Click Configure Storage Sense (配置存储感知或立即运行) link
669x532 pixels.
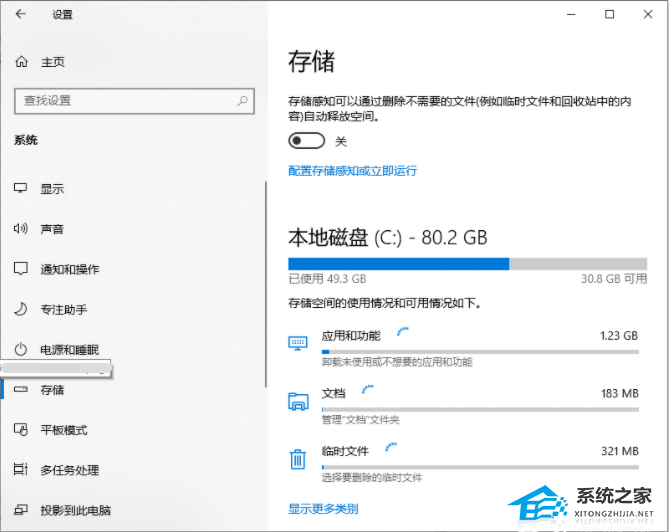click(352, 170)
